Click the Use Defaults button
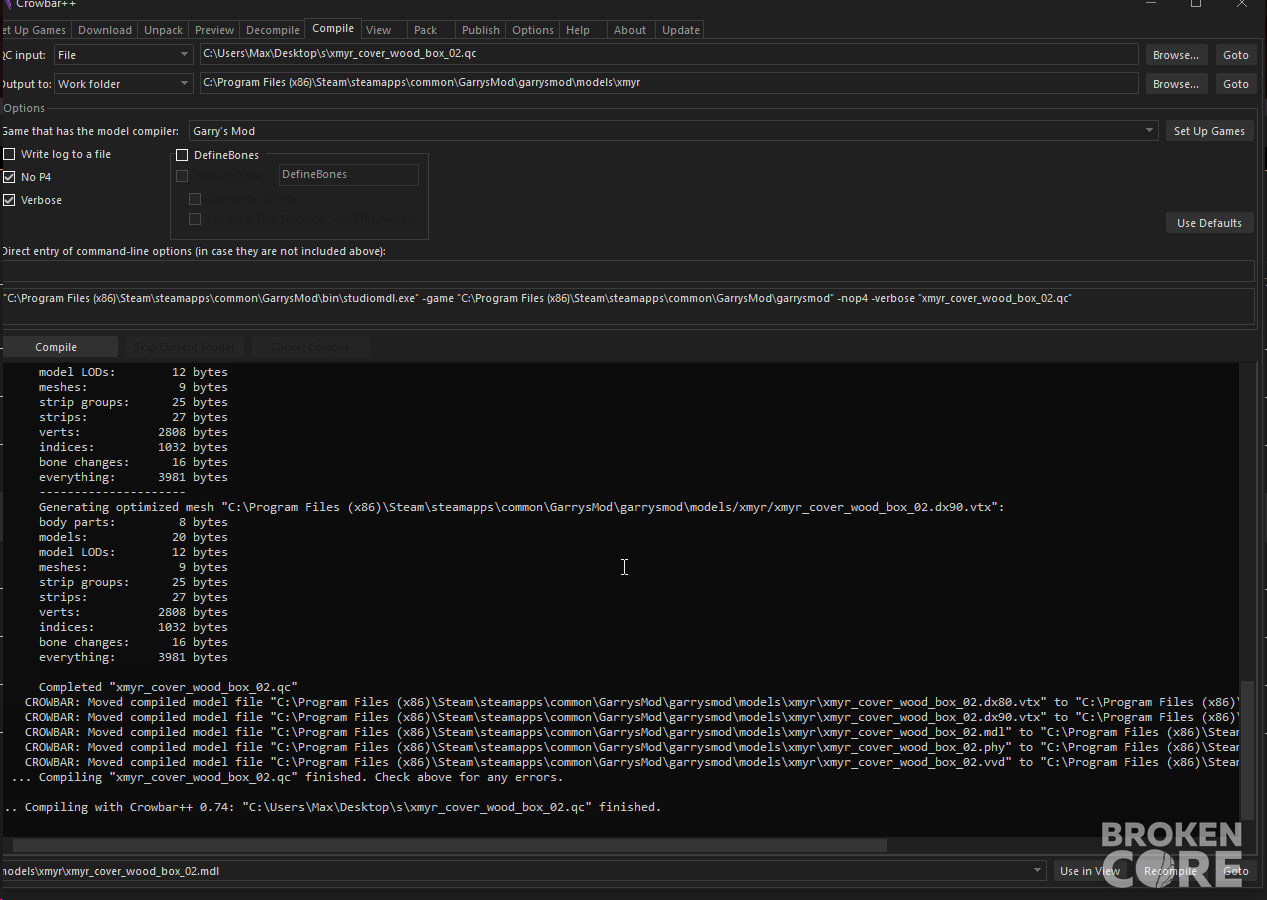The image size is (1267, 900). pos(1209,223)
